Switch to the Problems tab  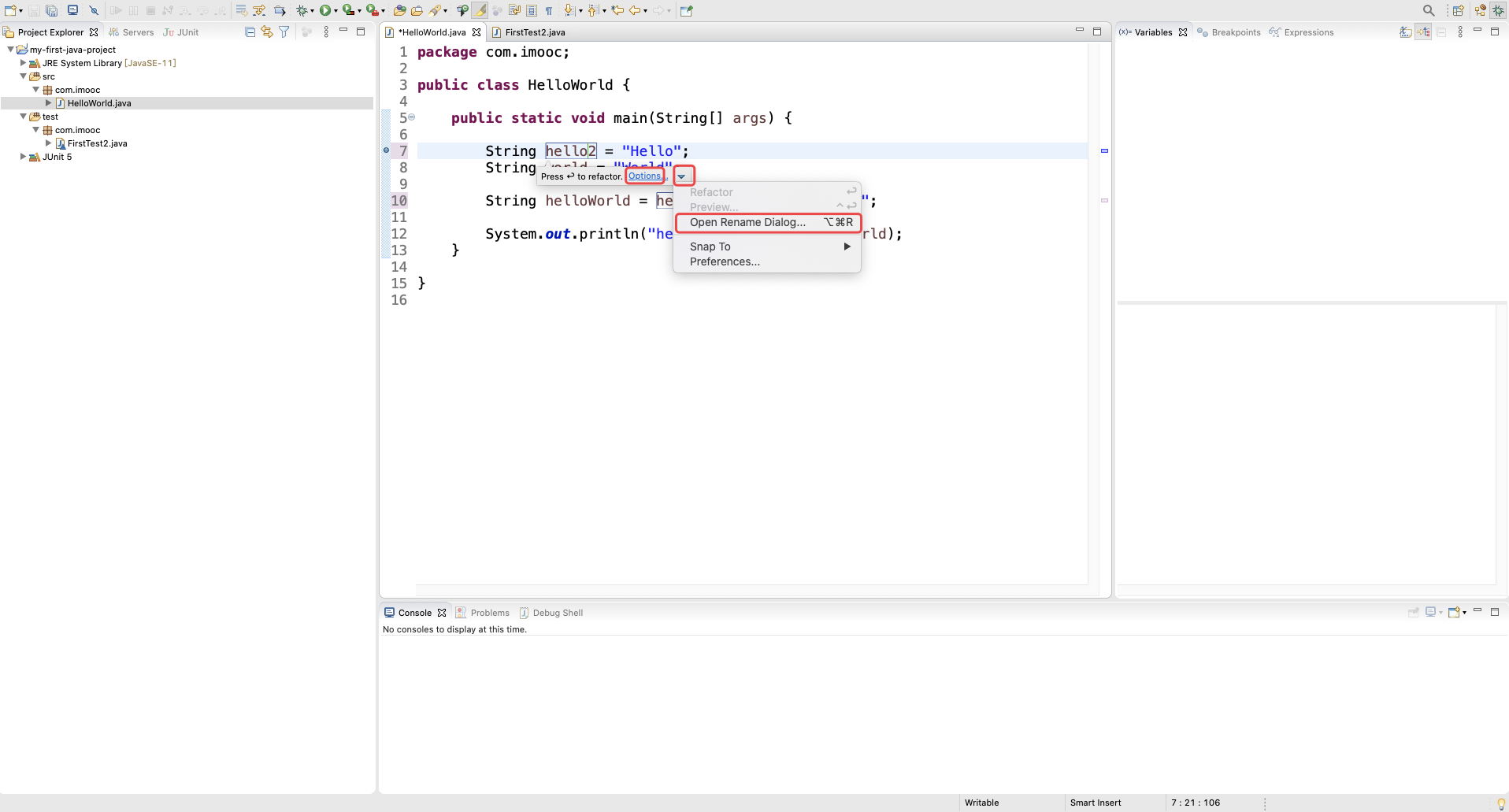point(482,613)
